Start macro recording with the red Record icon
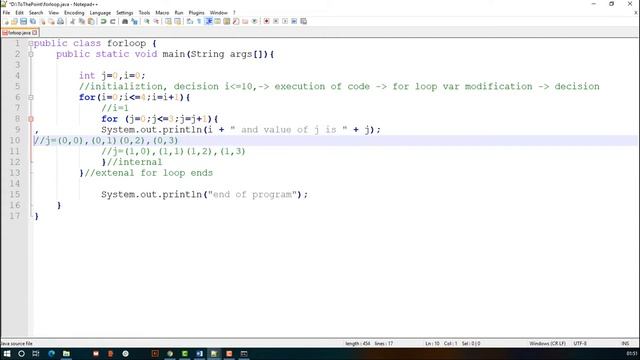The width and height of the screenshot is (640, 360). (267, 21)
